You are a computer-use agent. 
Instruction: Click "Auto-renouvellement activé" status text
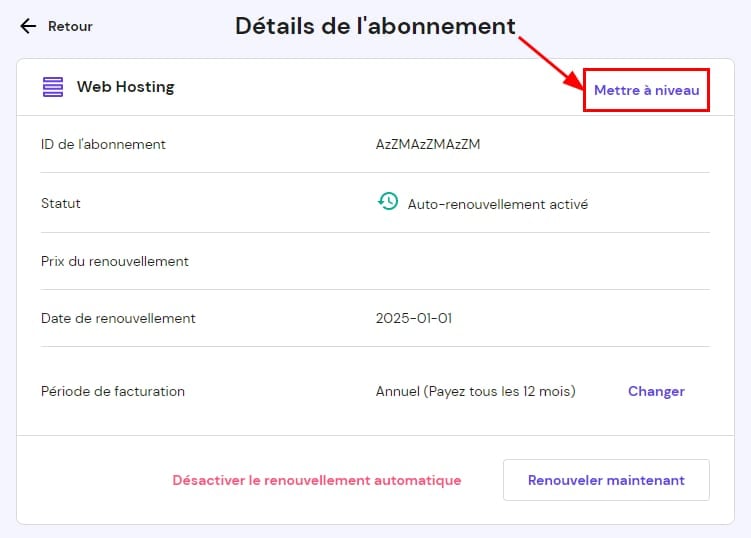pos(497,204)
